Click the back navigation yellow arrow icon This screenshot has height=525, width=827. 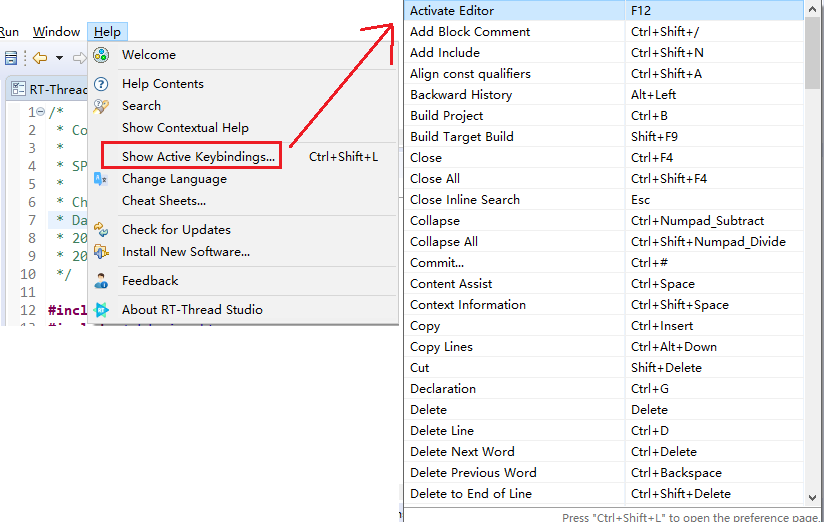click(40, 58)
